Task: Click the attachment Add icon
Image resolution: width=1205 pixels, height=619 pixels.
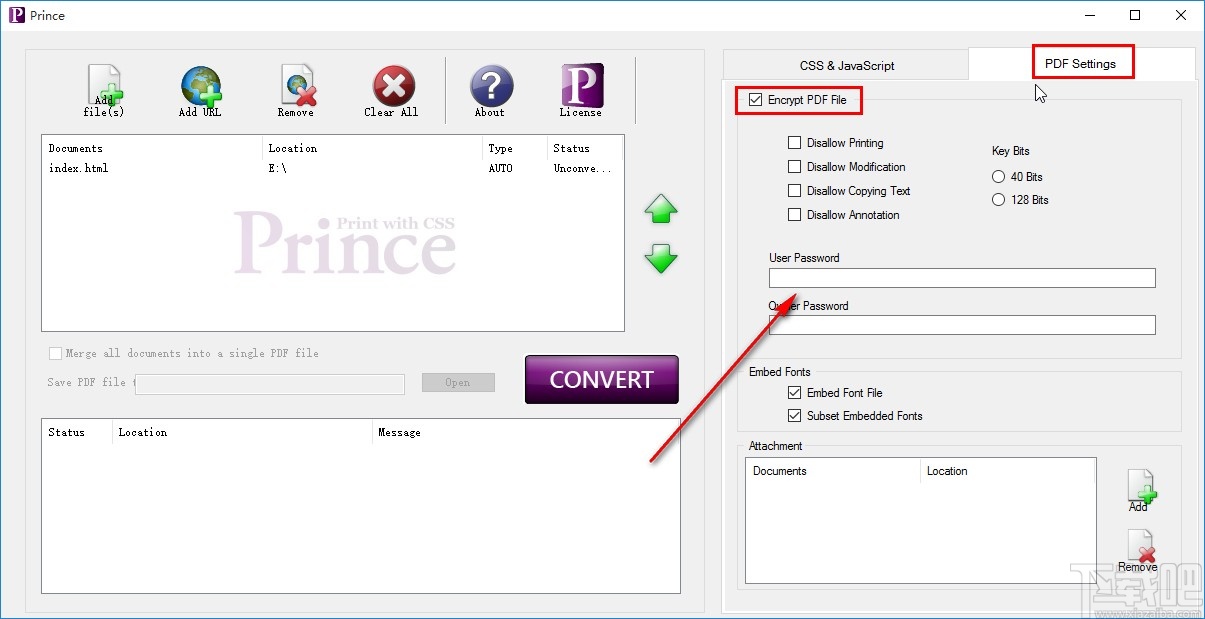Action: [x=1139, y=490]
